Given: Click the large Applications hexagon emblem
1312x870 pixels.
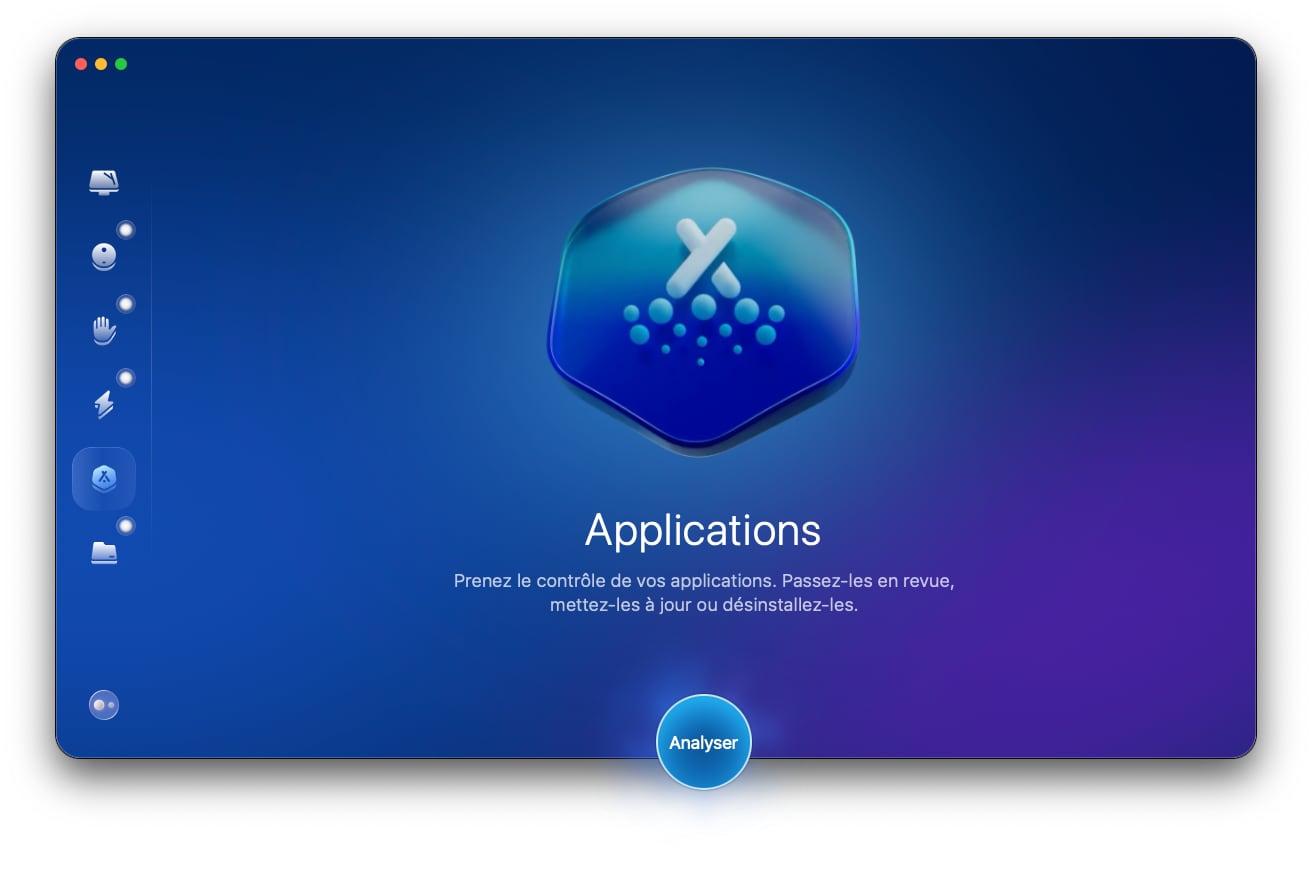Looking at the screenshot, I should (702, 310).
